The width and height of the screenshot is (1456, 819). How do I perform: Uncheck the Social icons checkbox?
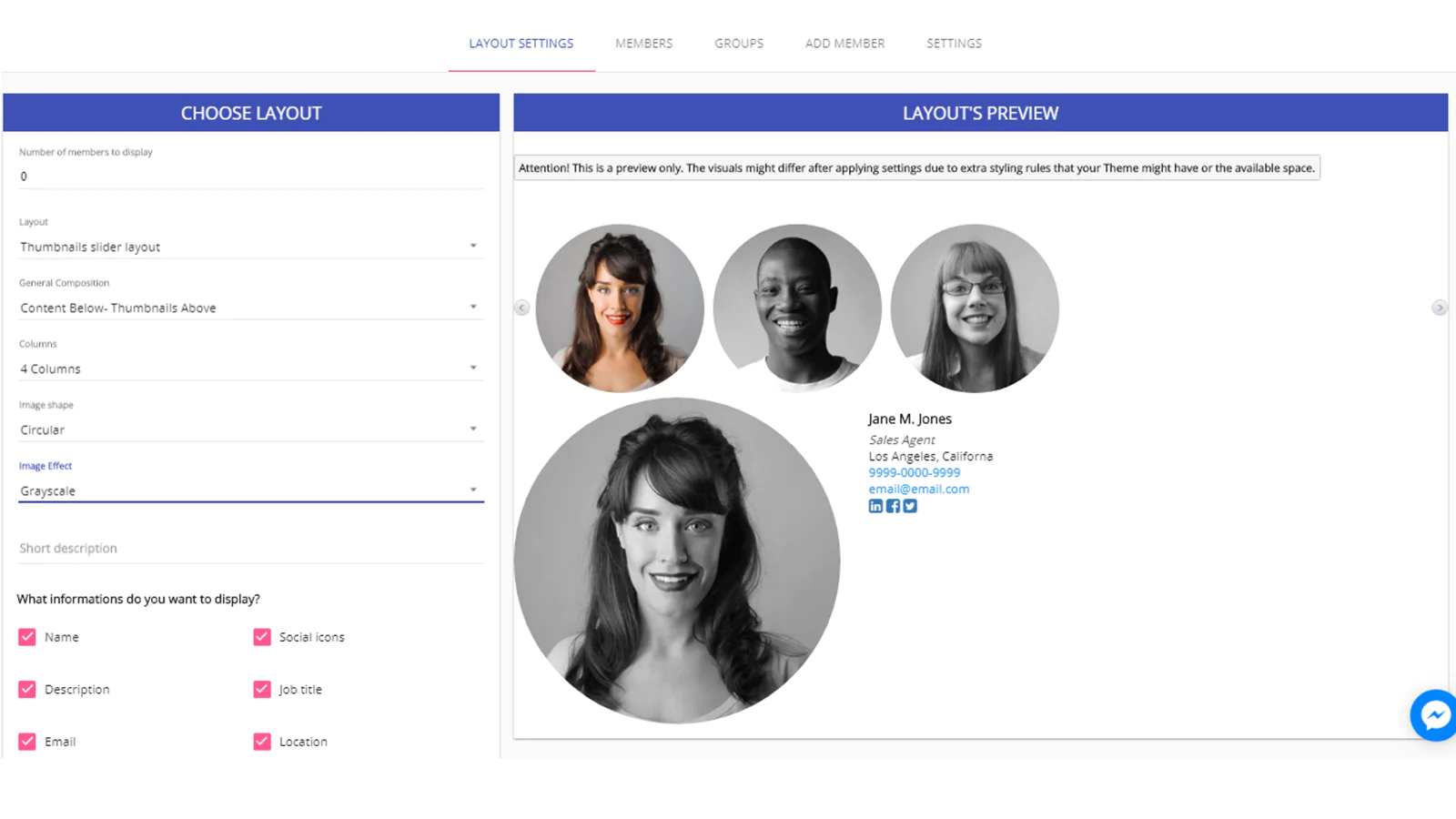[262, 637]
